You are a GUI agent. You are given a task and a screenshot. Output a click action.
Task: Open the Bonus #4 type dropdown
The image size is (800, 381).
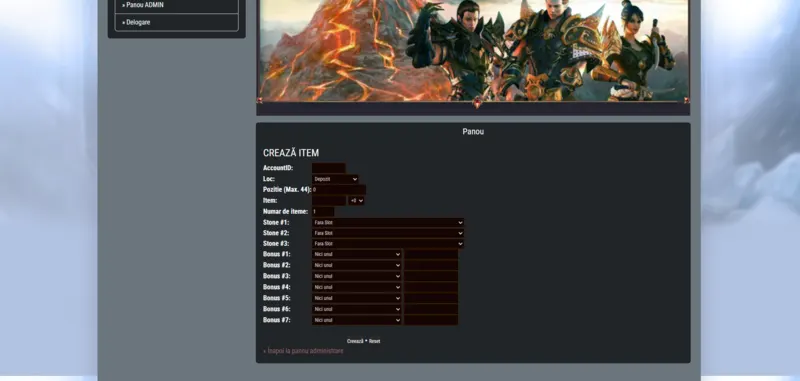tap(357, 287)
